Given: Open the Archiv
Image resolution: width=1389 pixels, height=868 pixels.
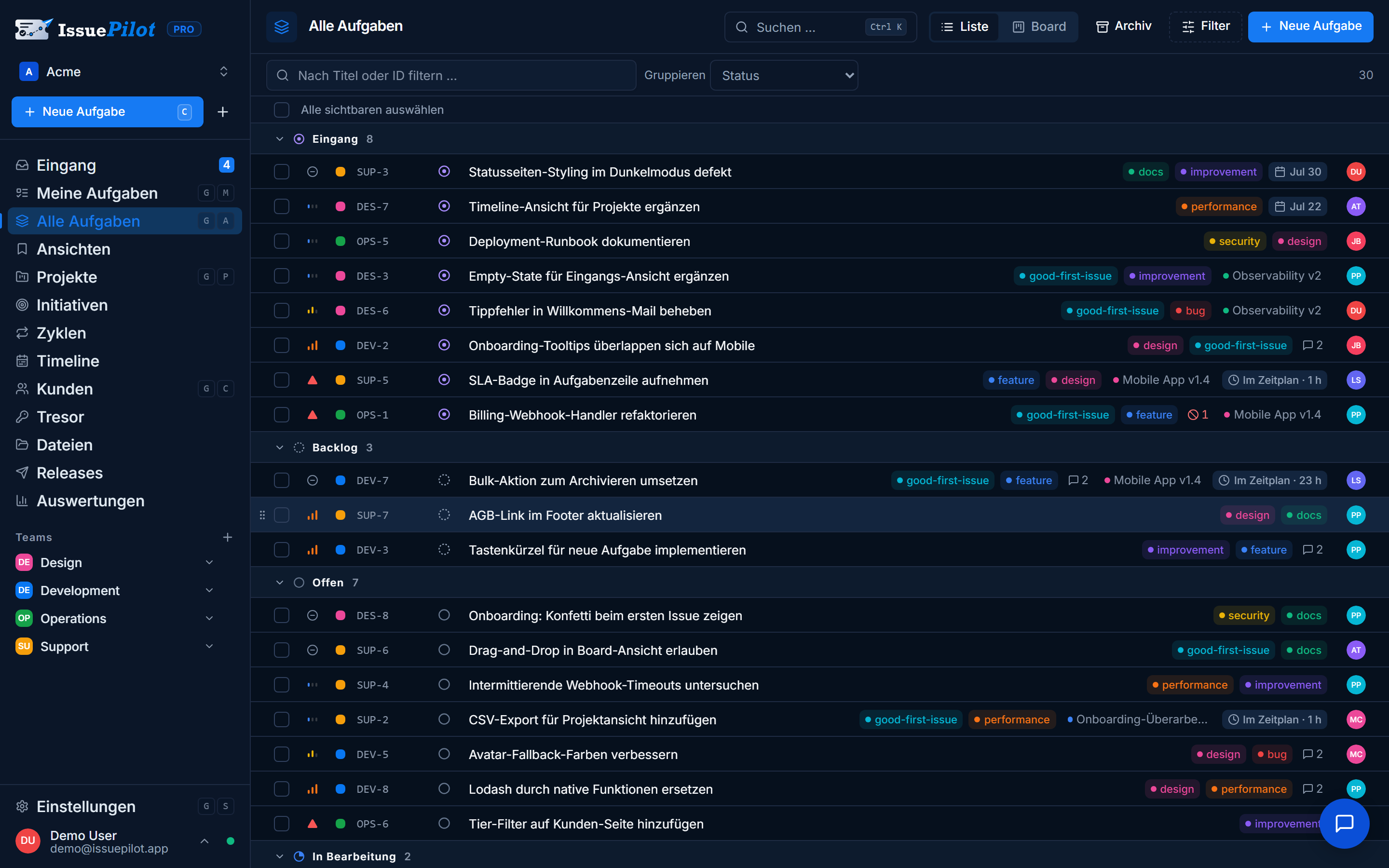Looking at the screenshot, I should coord(1123,27).
